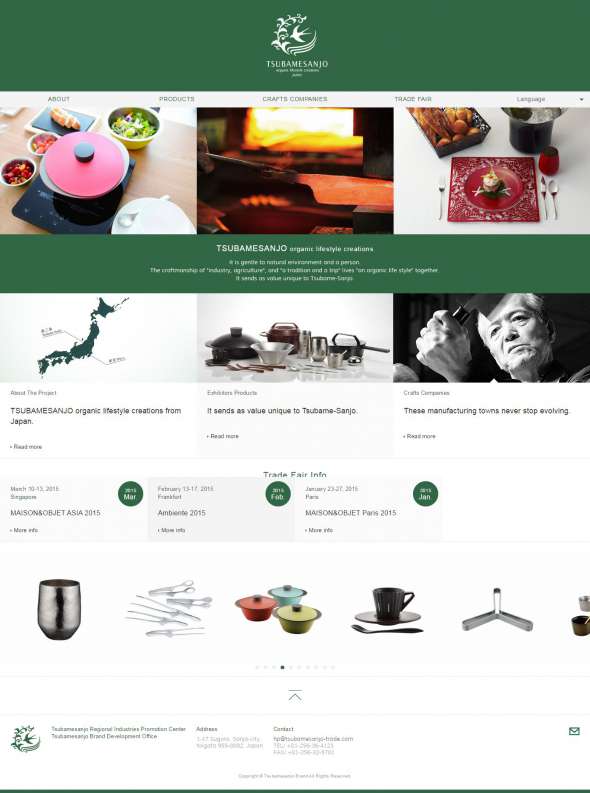Select the colorful pots product image

click(x=278, y=609)
